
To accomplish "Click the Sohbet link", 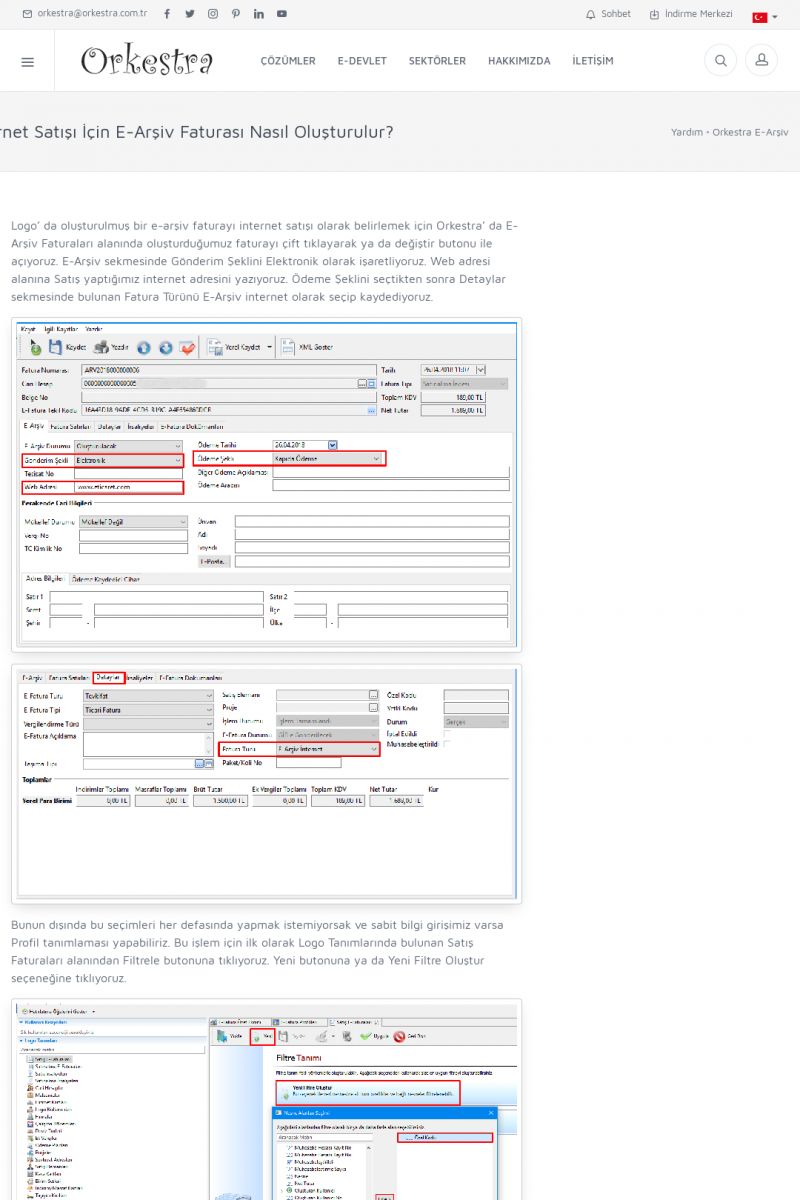I will coord(608,14).
